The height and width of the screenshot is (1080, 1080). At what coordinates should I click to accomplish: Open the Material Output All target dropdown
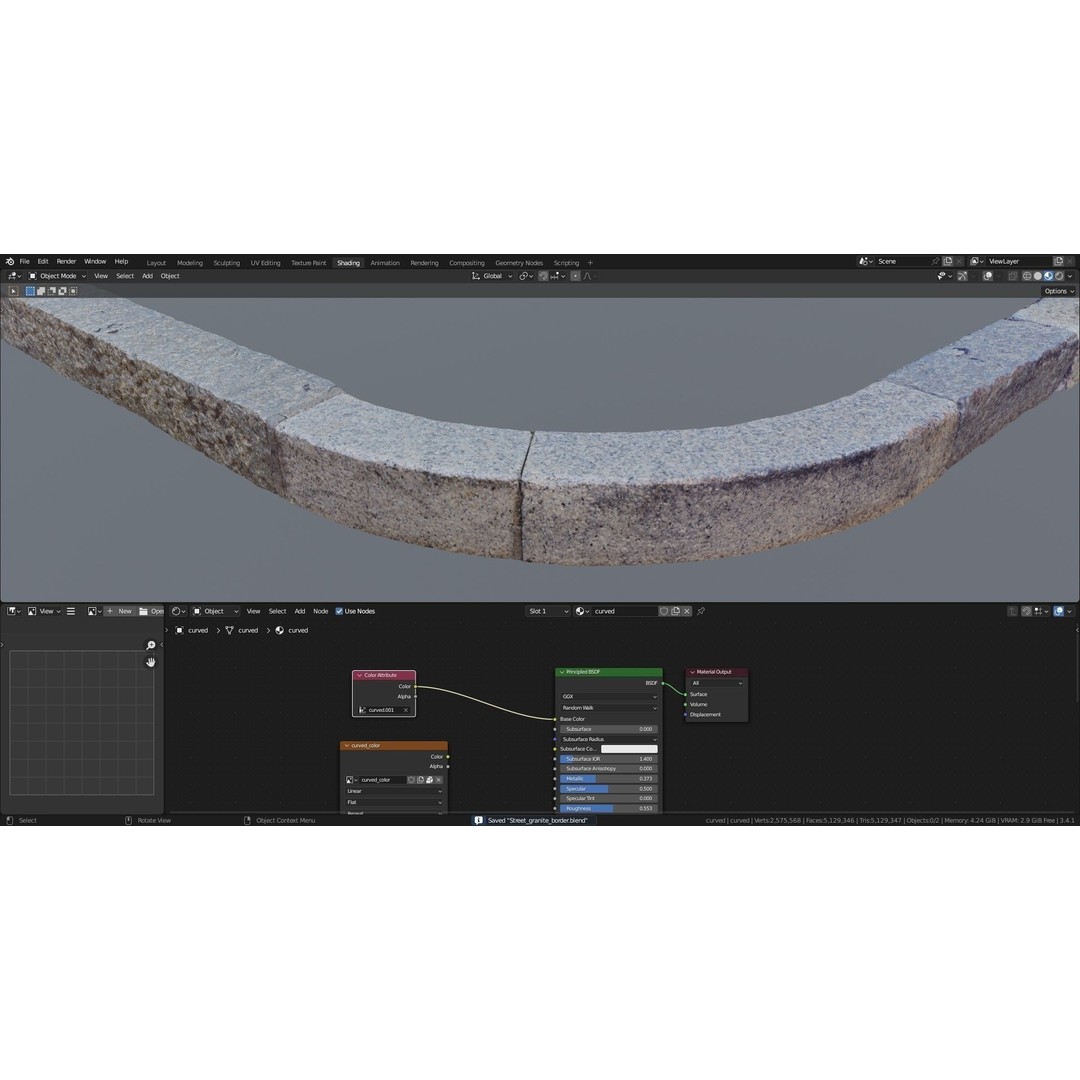(x=716, y=683)
